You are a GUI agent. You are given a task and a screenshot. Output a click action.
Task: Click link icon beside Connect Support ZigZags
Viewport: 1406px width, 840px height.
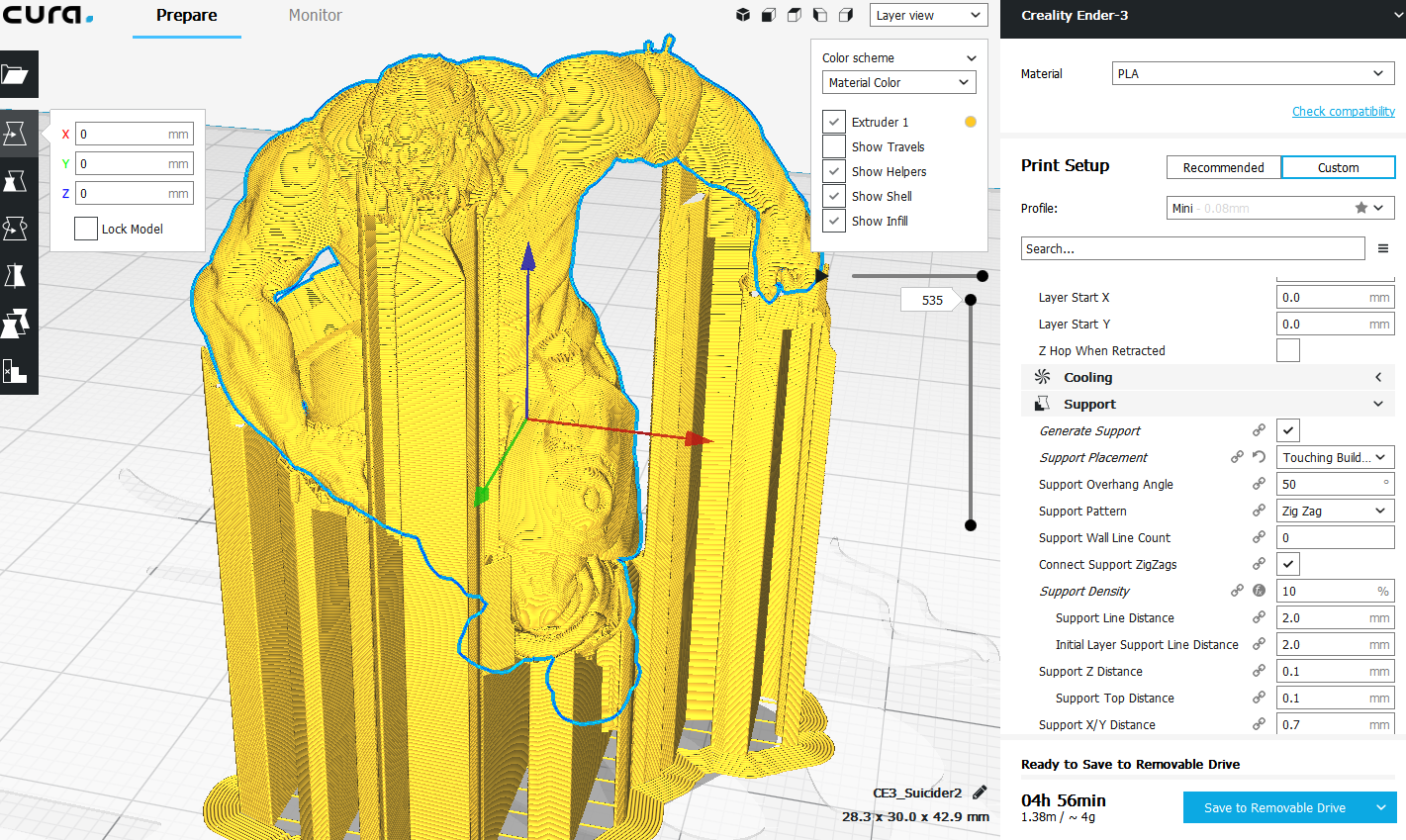point(1259,564)
